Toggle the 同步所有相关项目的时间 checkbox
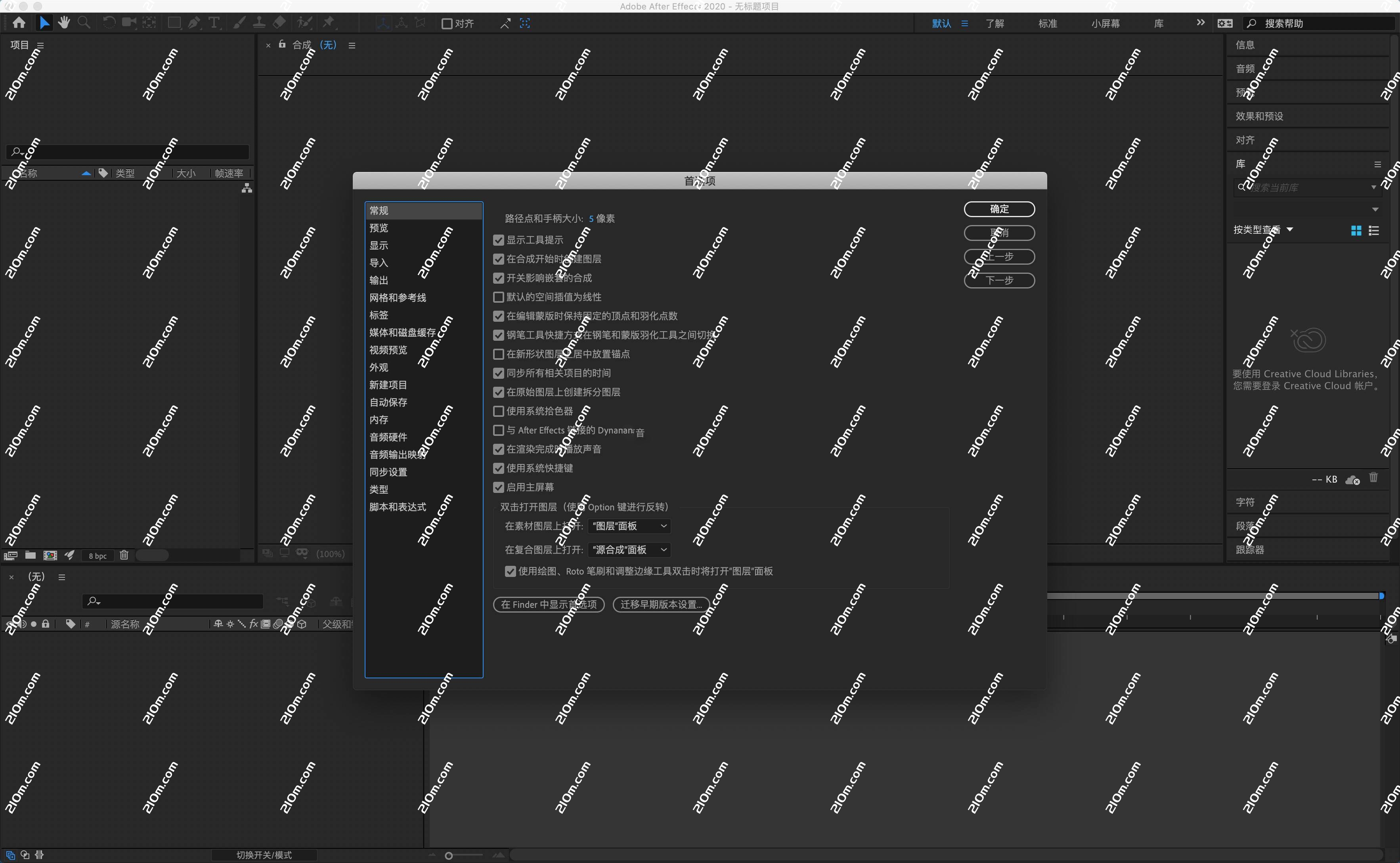The width and height of the screenshot is (1400, 863). click(x=499, y=373)
